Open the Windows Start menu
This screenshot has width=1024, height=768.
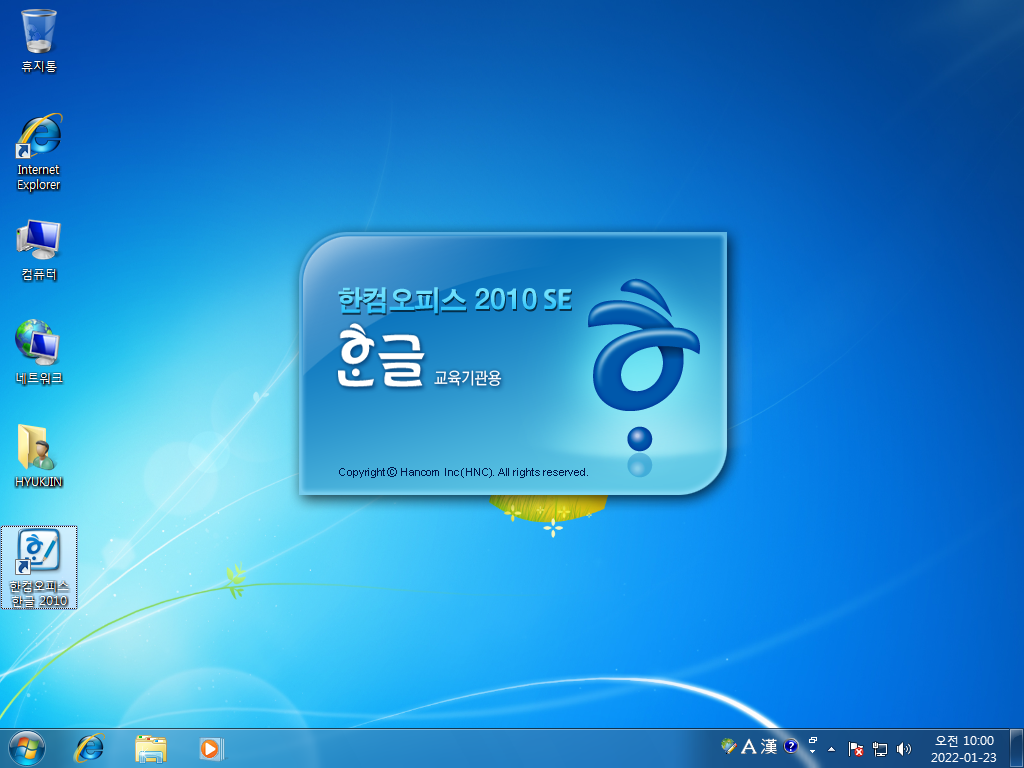[27, 748]
